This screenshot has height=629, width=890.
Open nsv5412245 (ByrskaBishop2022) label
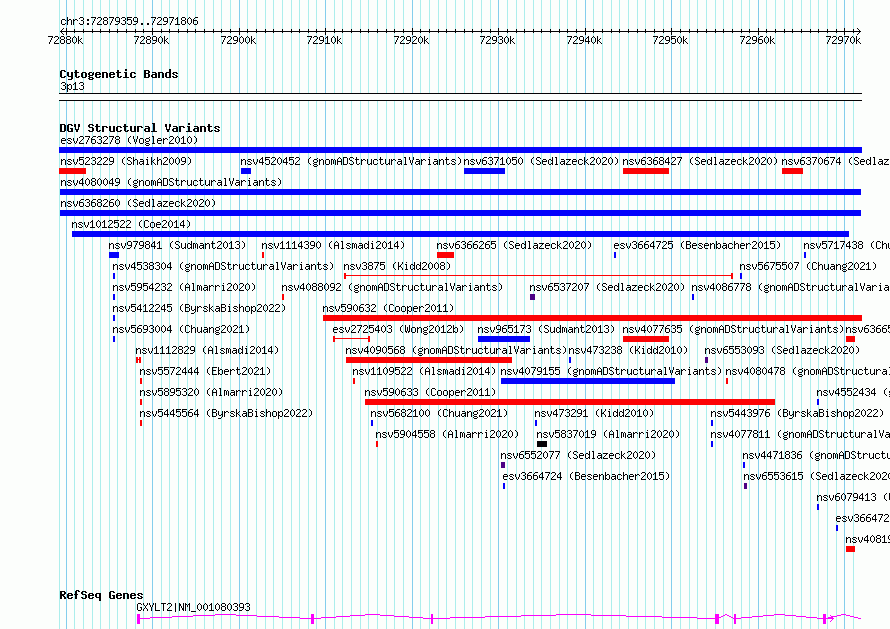coord(199,308)
